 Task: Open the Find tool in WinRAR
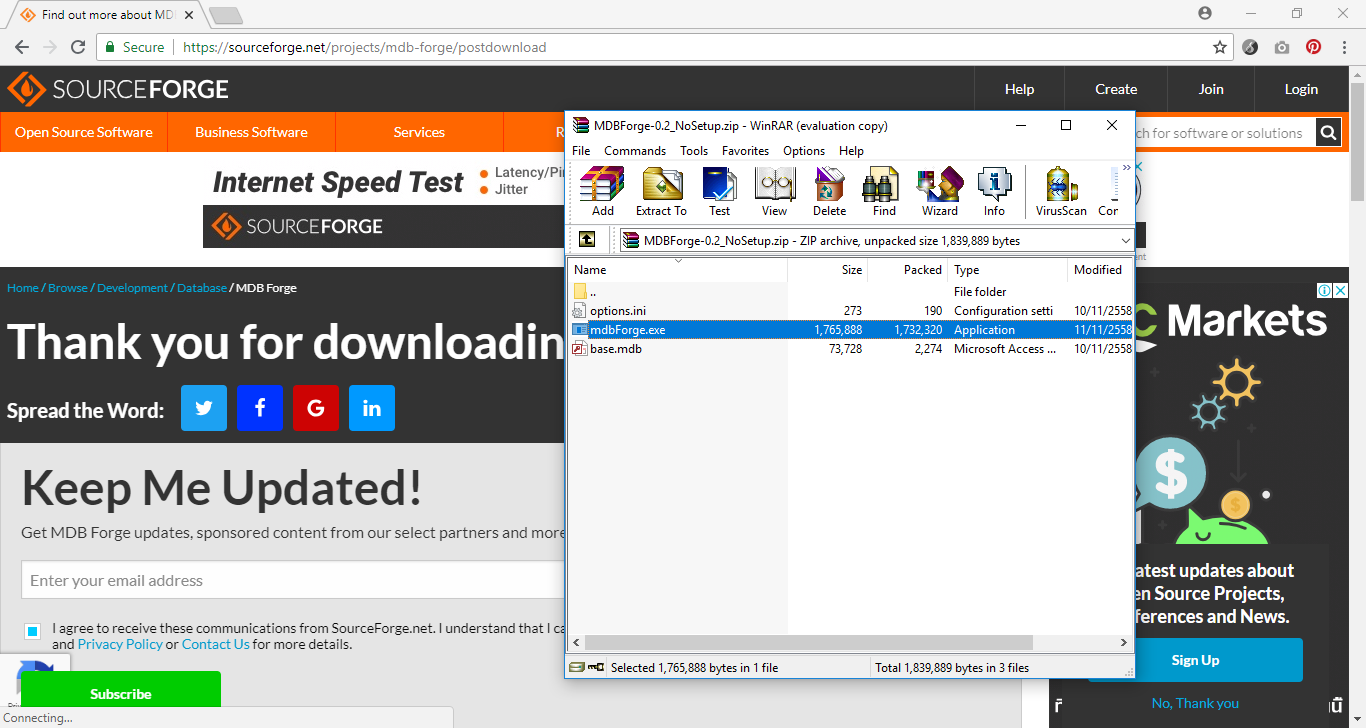pos(884,191)
